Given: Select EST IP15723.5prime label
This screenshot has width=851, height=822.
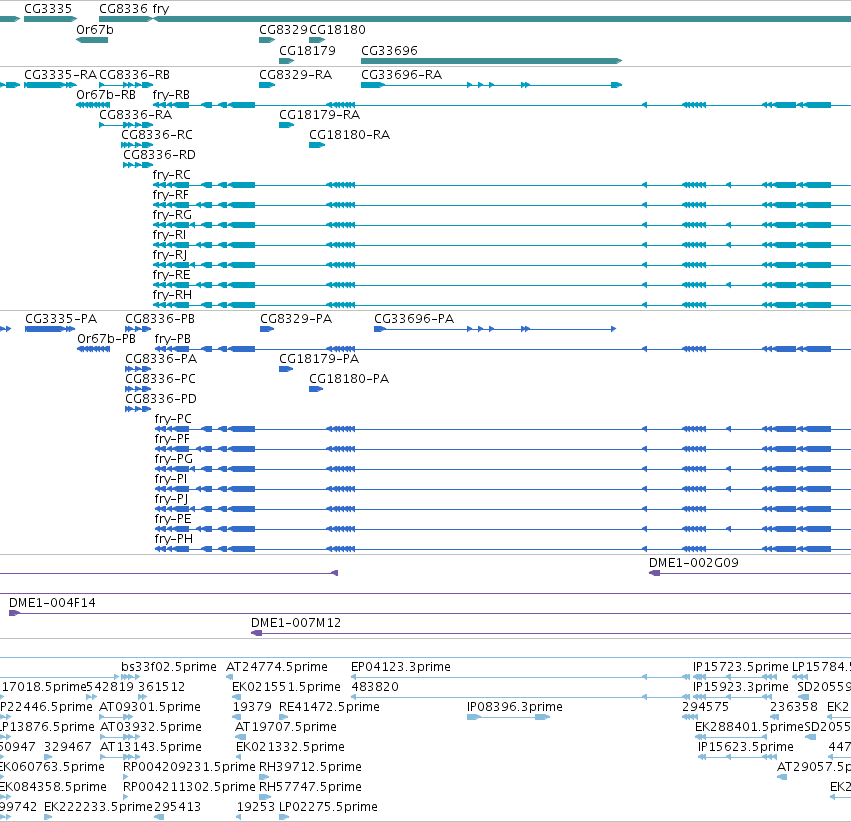Looking at the screenshot, I should click(x=741, y=667).
